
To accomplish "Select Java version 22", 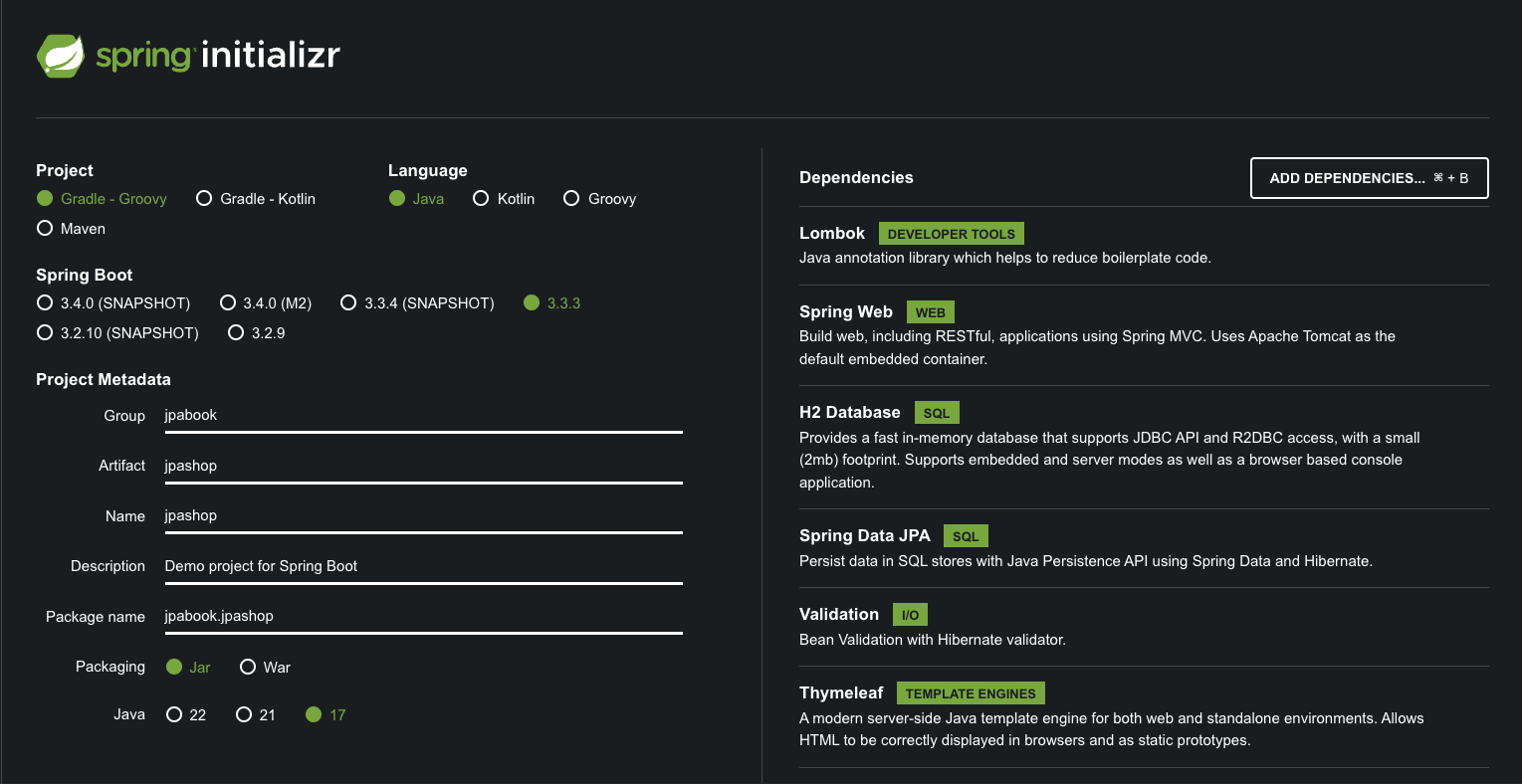I will tap(186, 715).
